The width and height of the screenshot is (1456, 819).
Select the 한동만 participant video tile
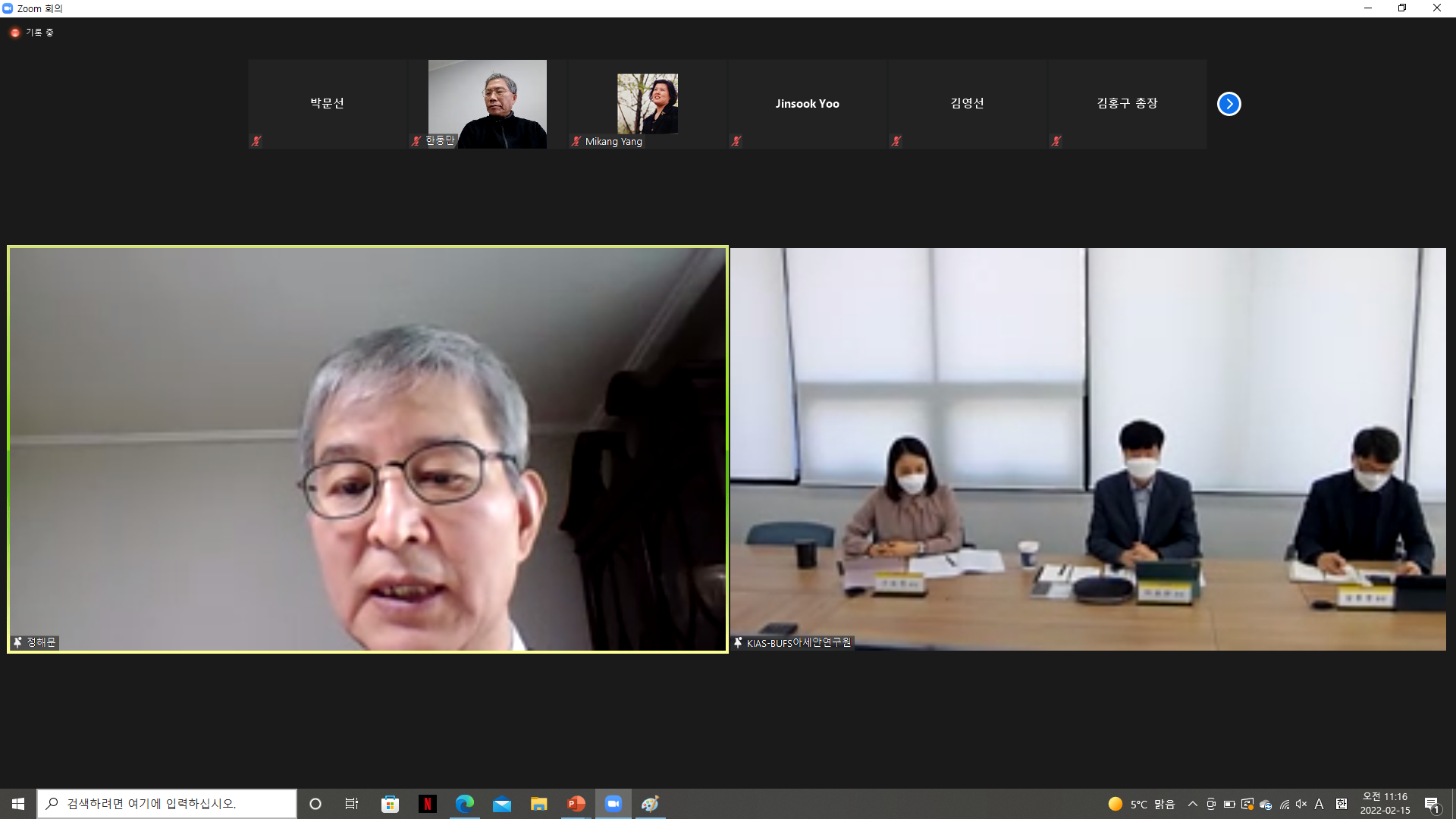(487, 104)
